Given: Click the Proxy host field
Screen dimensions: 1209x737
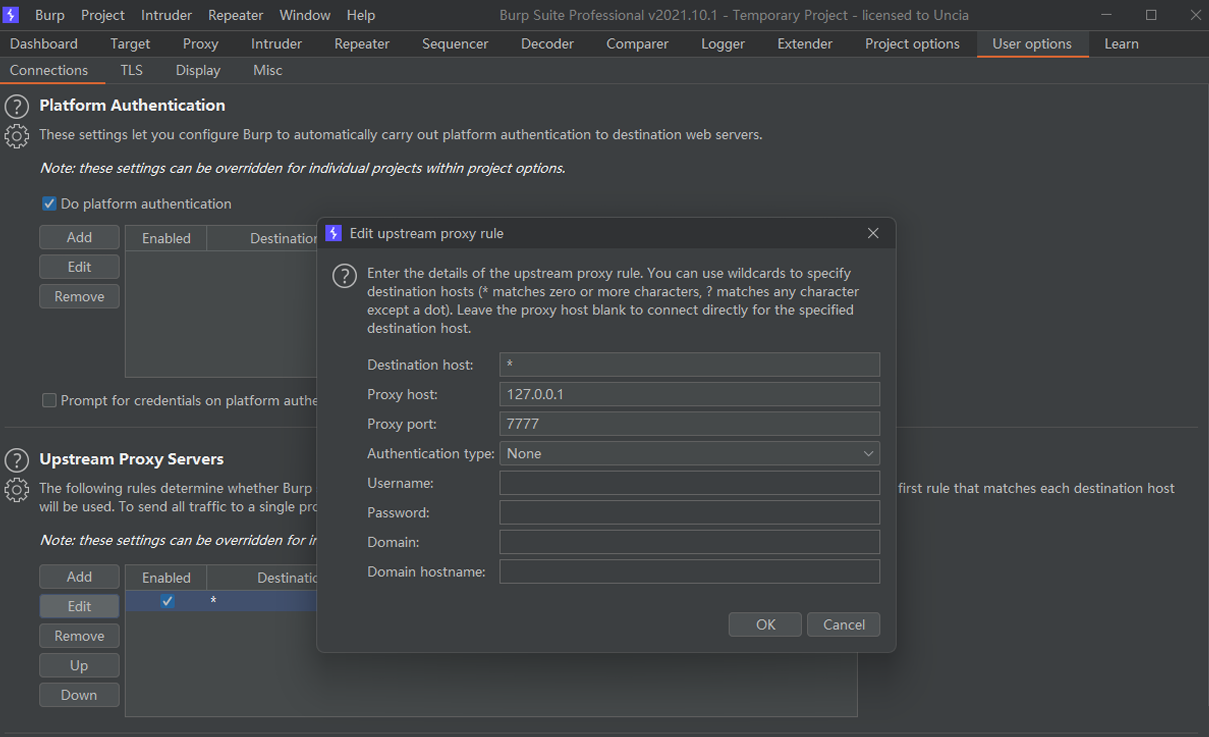Looking at the screenshot, I should tap(689, 394).
